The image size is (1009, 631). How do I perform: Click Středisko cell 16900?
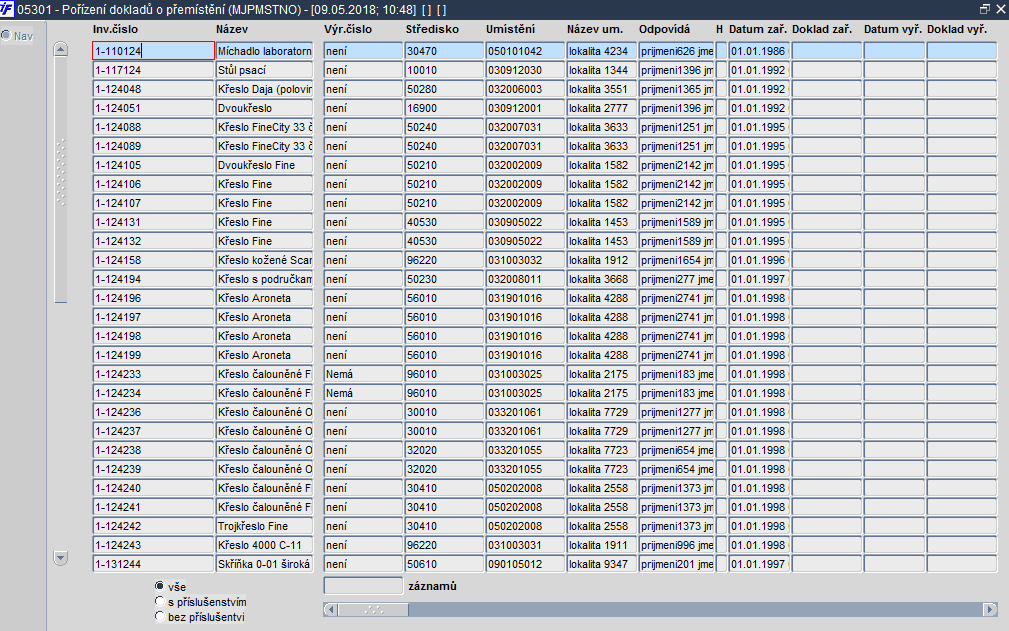click(x=444, y=108)
